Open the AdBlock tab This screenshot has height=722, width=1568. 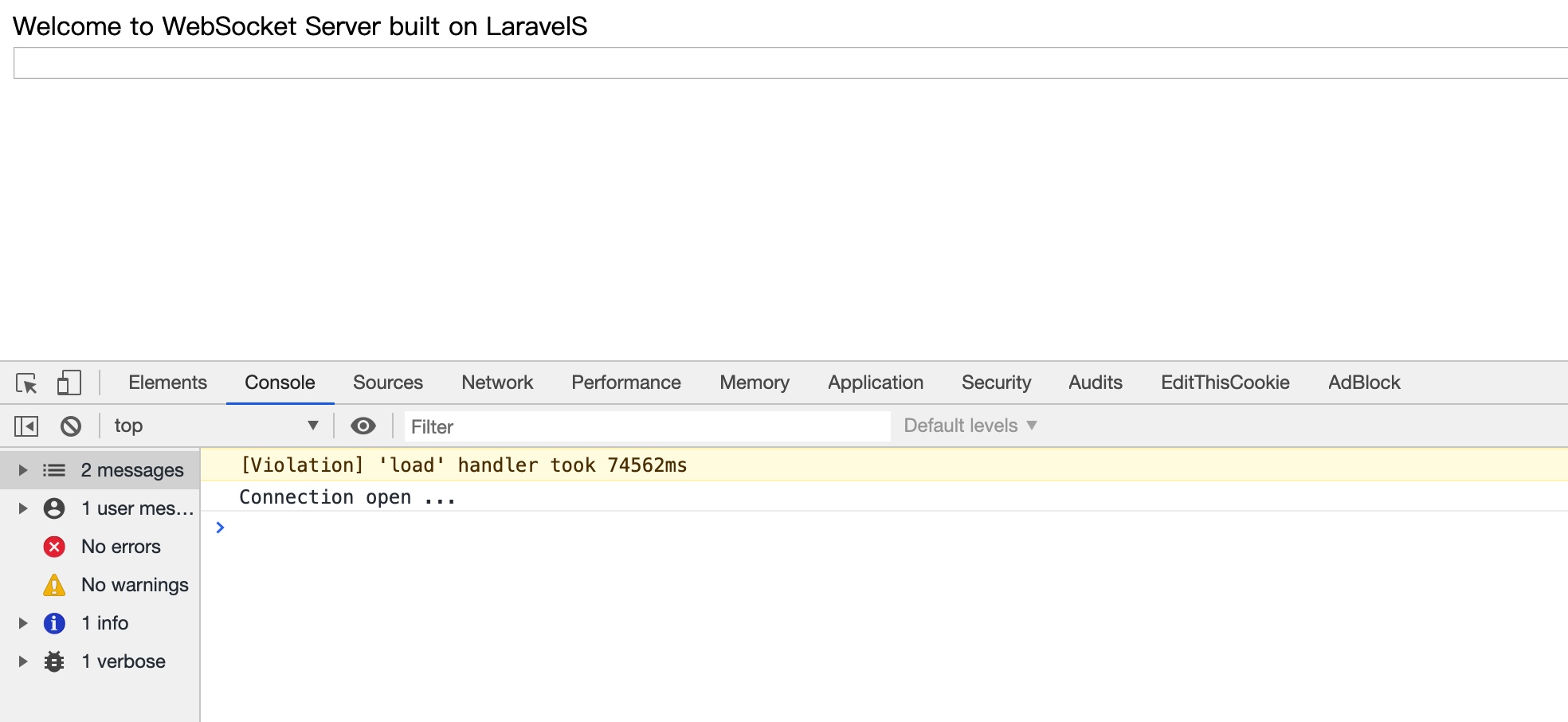(x=1364, y=383)
